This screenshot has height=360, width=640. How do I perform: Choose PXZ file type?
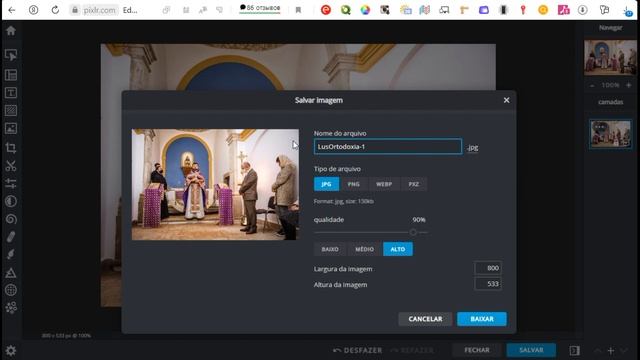[x=413, y=184]
